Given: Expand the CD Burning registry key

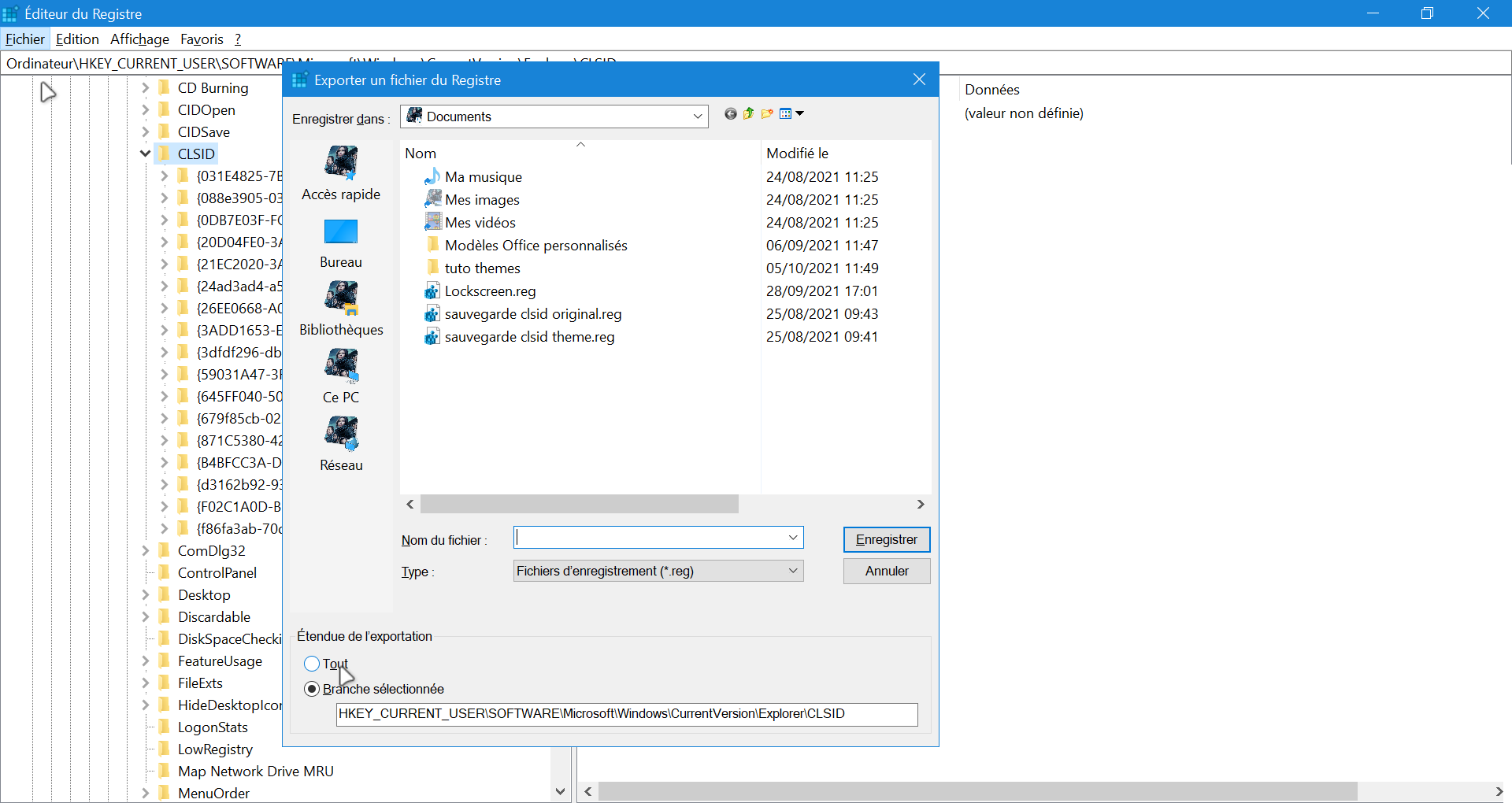Looking at the screenshot, I should click(146, 88).
